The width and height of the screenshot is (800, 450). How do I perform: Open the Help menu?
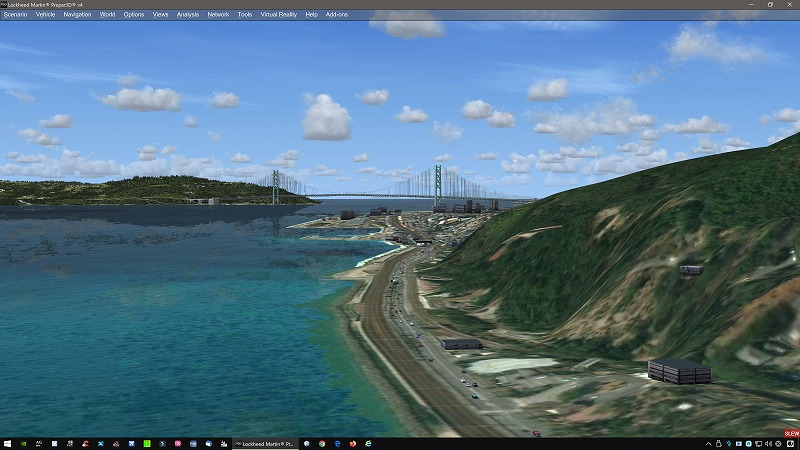coord(311,15)
